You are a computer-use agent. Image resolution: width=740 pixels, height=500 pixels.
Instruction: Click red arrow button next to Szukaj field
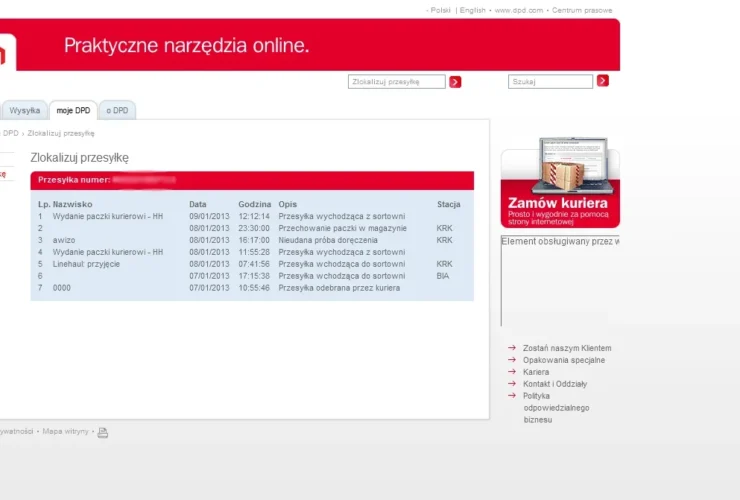[x=603, y=81]
